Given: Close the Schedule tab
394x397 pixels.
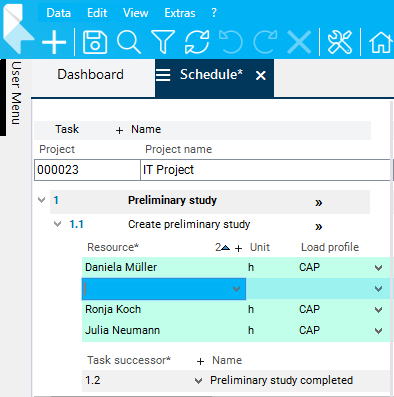Looking at the screenshot, I should [261, 76].
